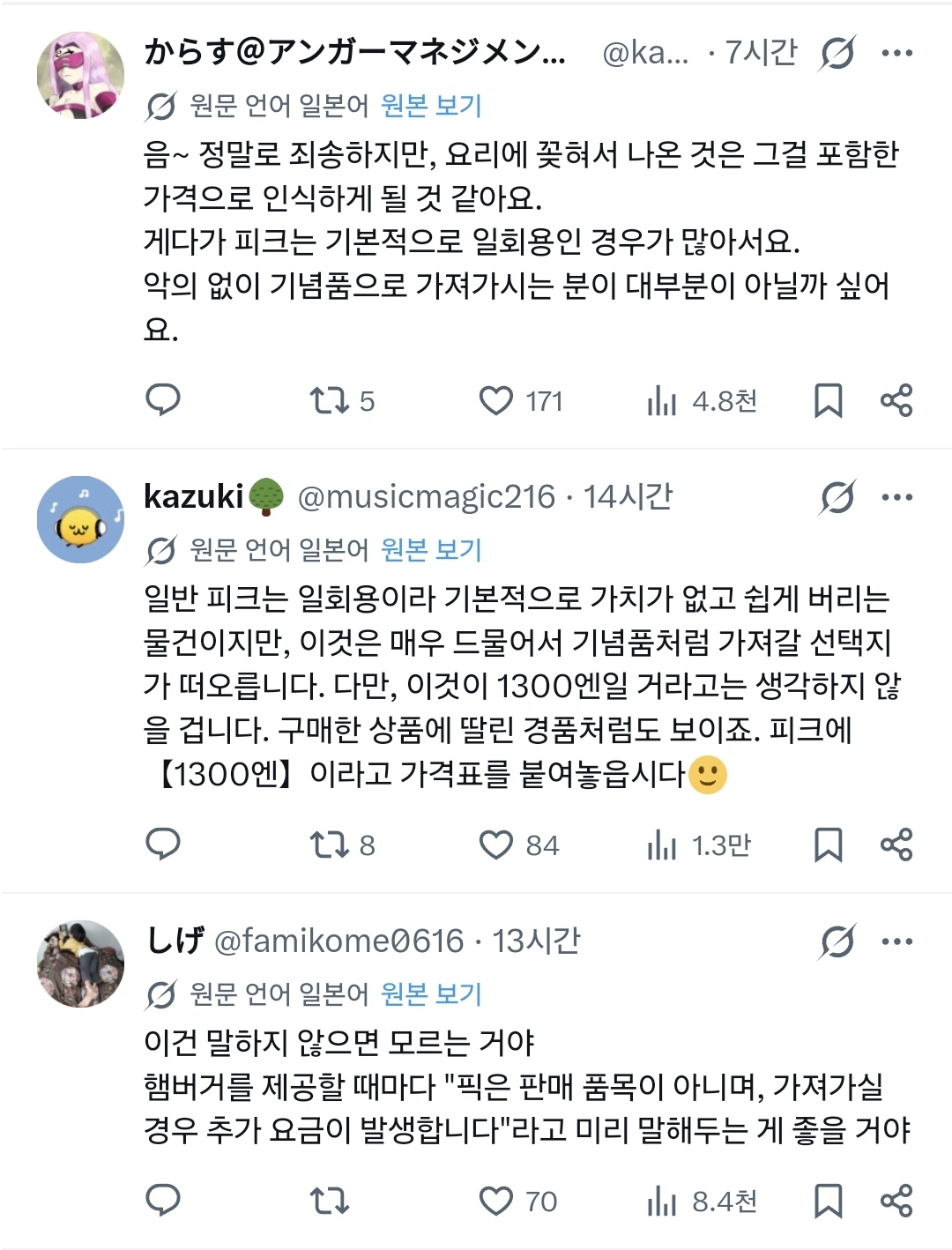Open more options on しげ tweet
The image size is (952, 1250).
(896, 942)
